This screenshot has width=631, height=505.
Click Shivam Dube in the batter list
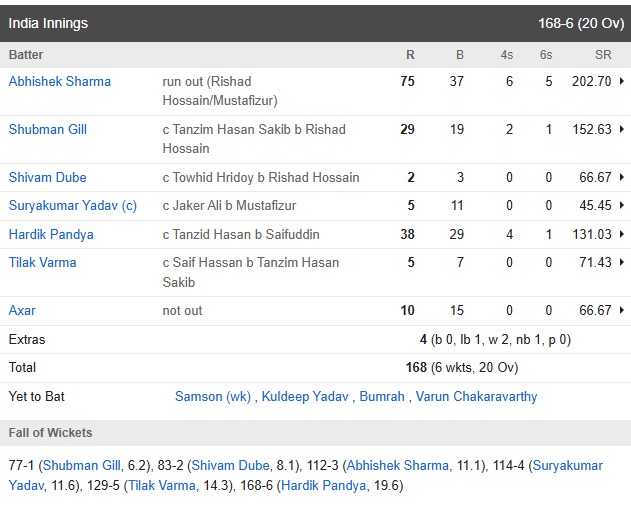click(48, 178)
